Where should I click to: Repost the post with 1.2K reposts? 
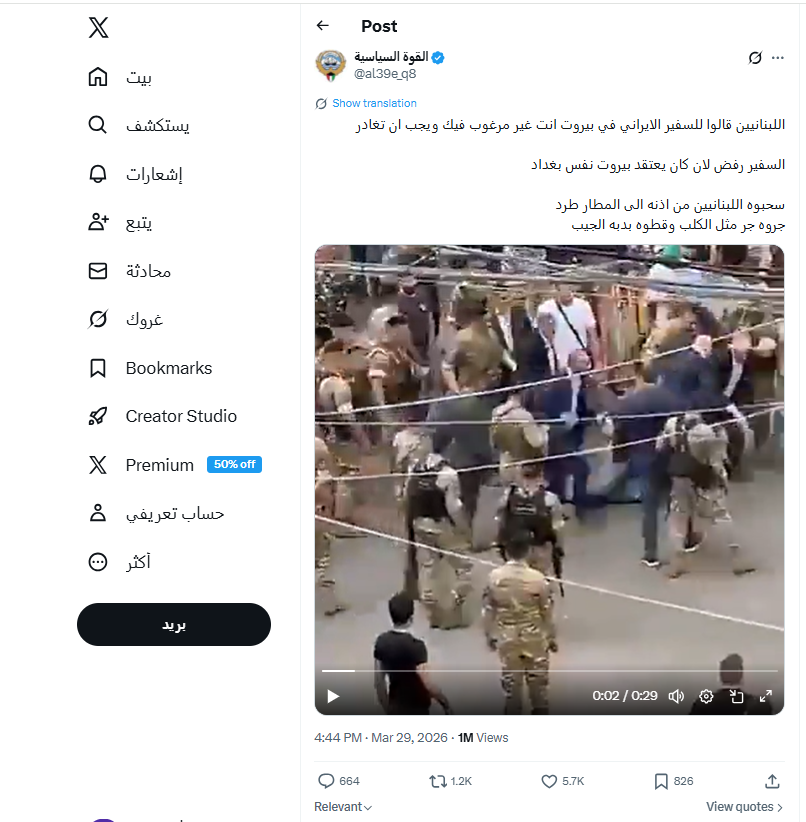(450, 781)
